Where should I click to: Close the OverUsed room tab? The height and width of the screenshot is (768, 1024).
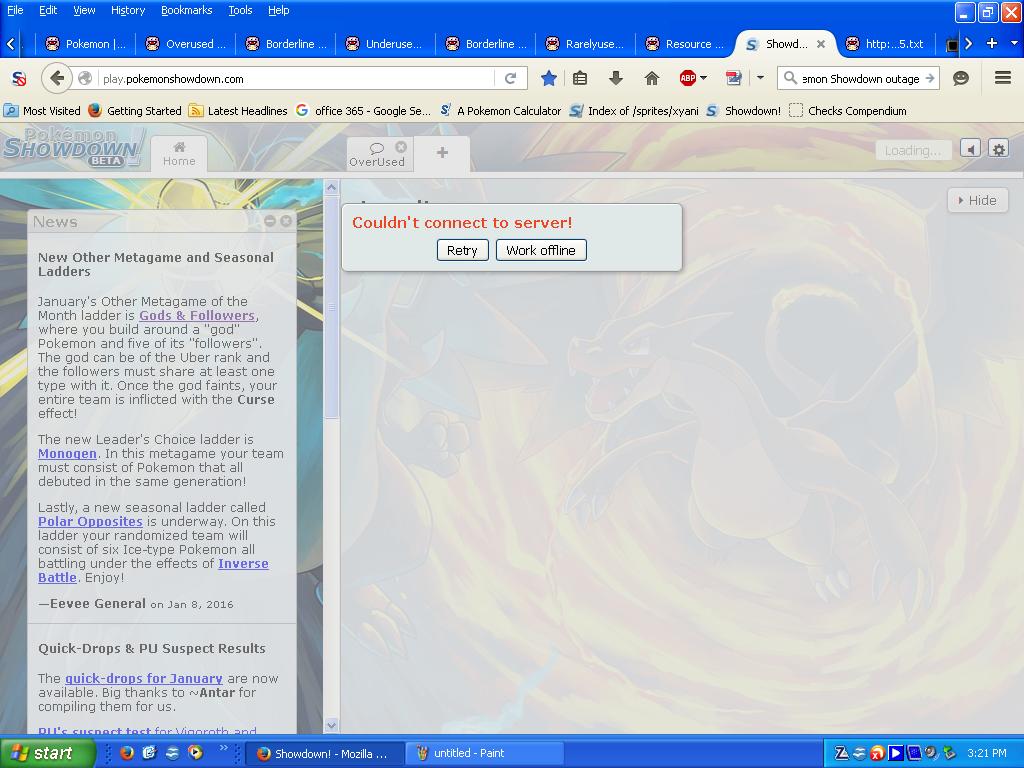[401, 147]
